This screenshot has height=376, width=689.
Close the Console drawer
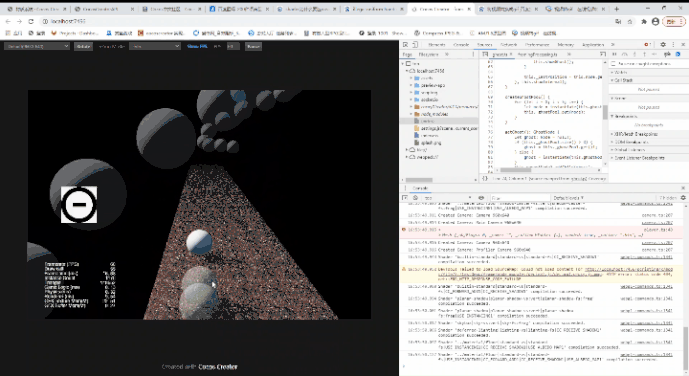tap(683, 188)
